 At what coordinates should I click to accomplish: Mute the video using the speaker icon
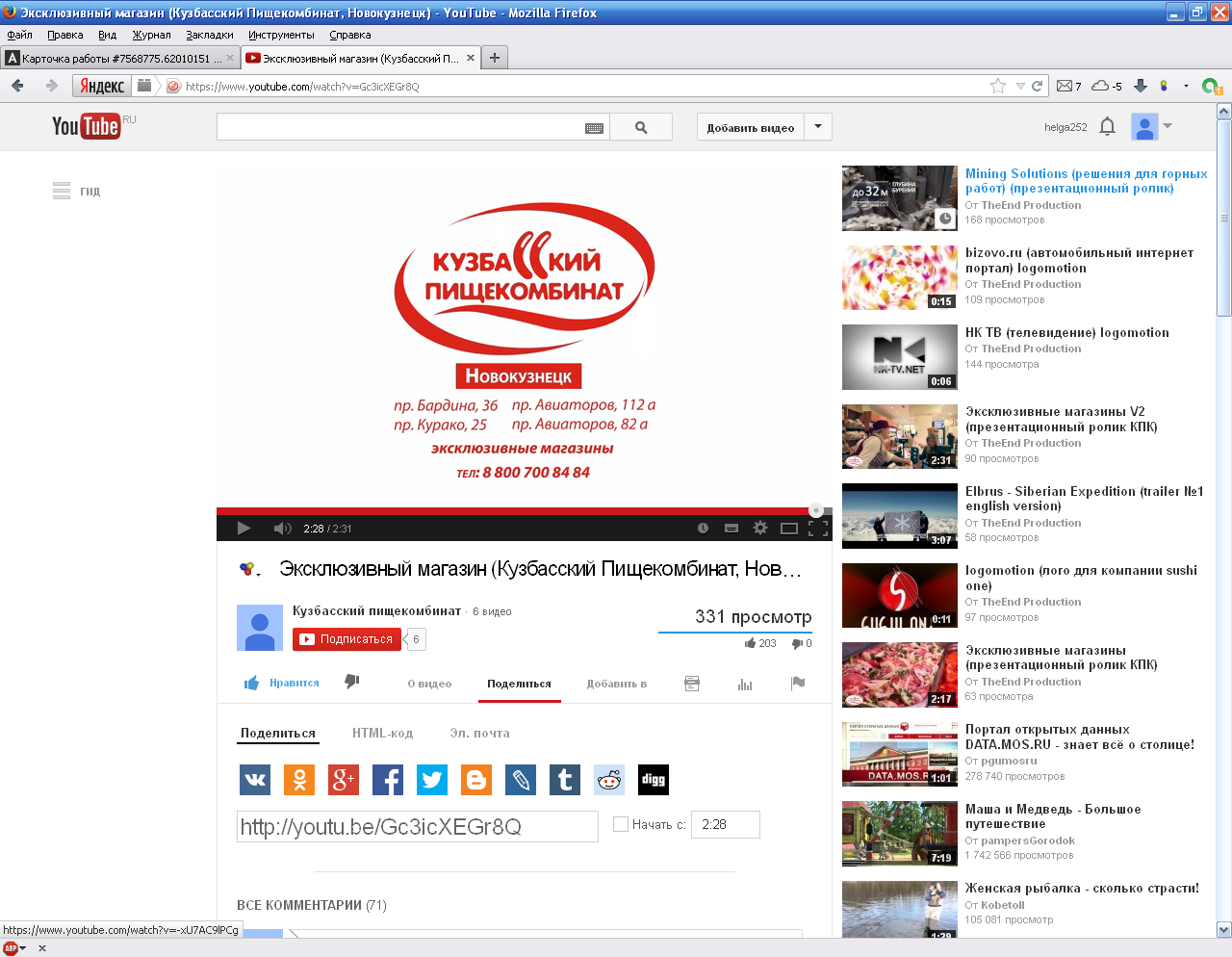pos(282,528)
